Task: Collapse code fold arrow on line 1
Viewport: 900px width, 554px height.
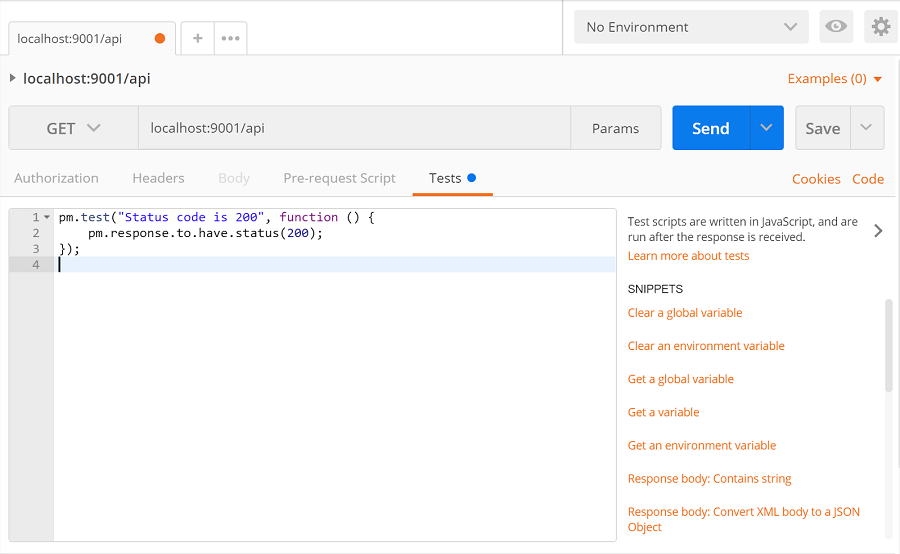Action: point(47,217)
